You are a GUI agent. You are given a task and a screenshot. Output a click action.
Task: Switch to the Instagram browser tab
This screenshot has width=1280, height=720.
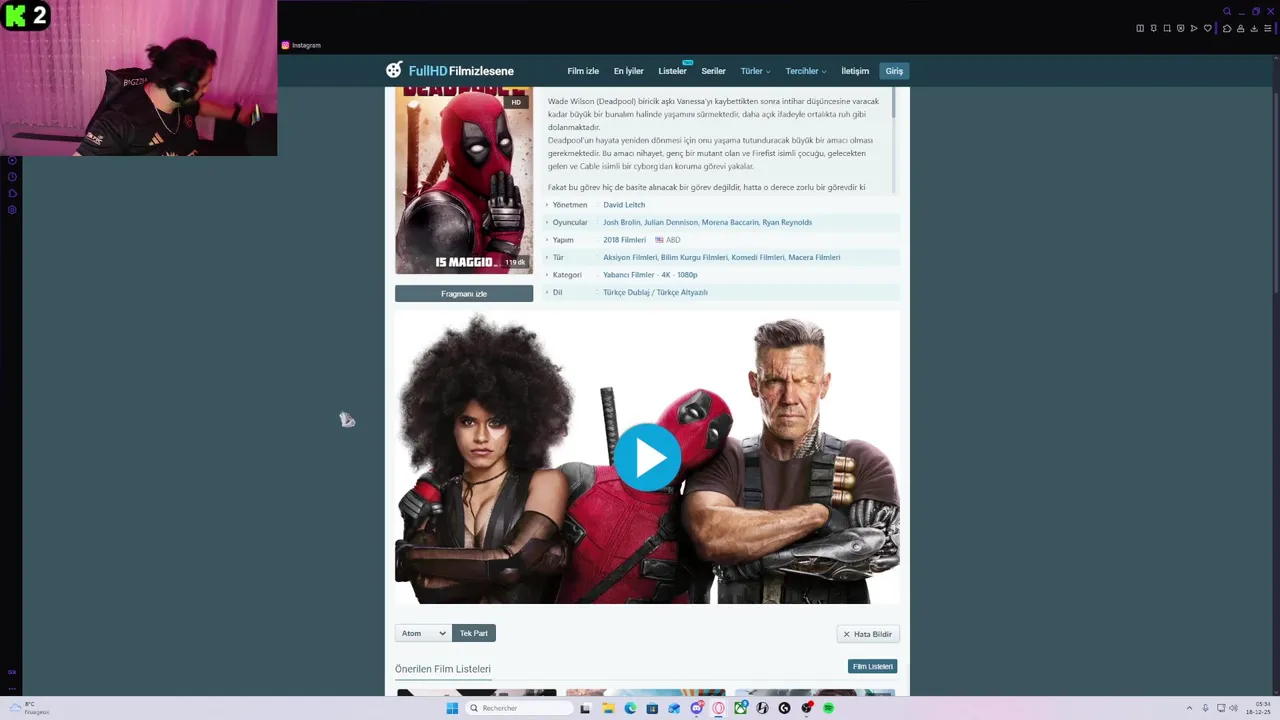pos(301,45)
